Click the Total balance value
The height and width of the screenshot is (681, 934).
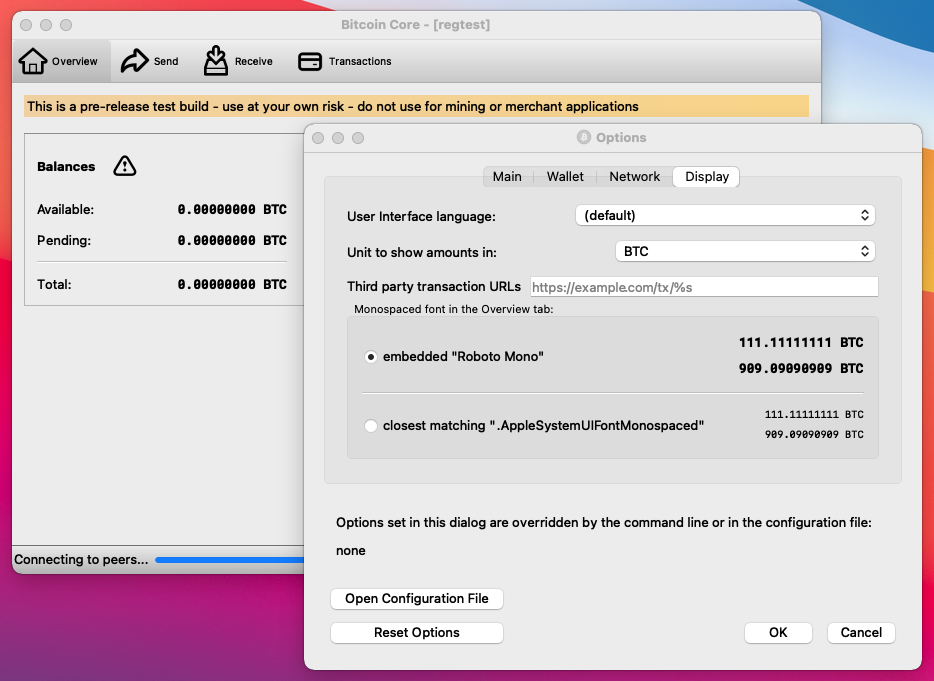(232, 285)
